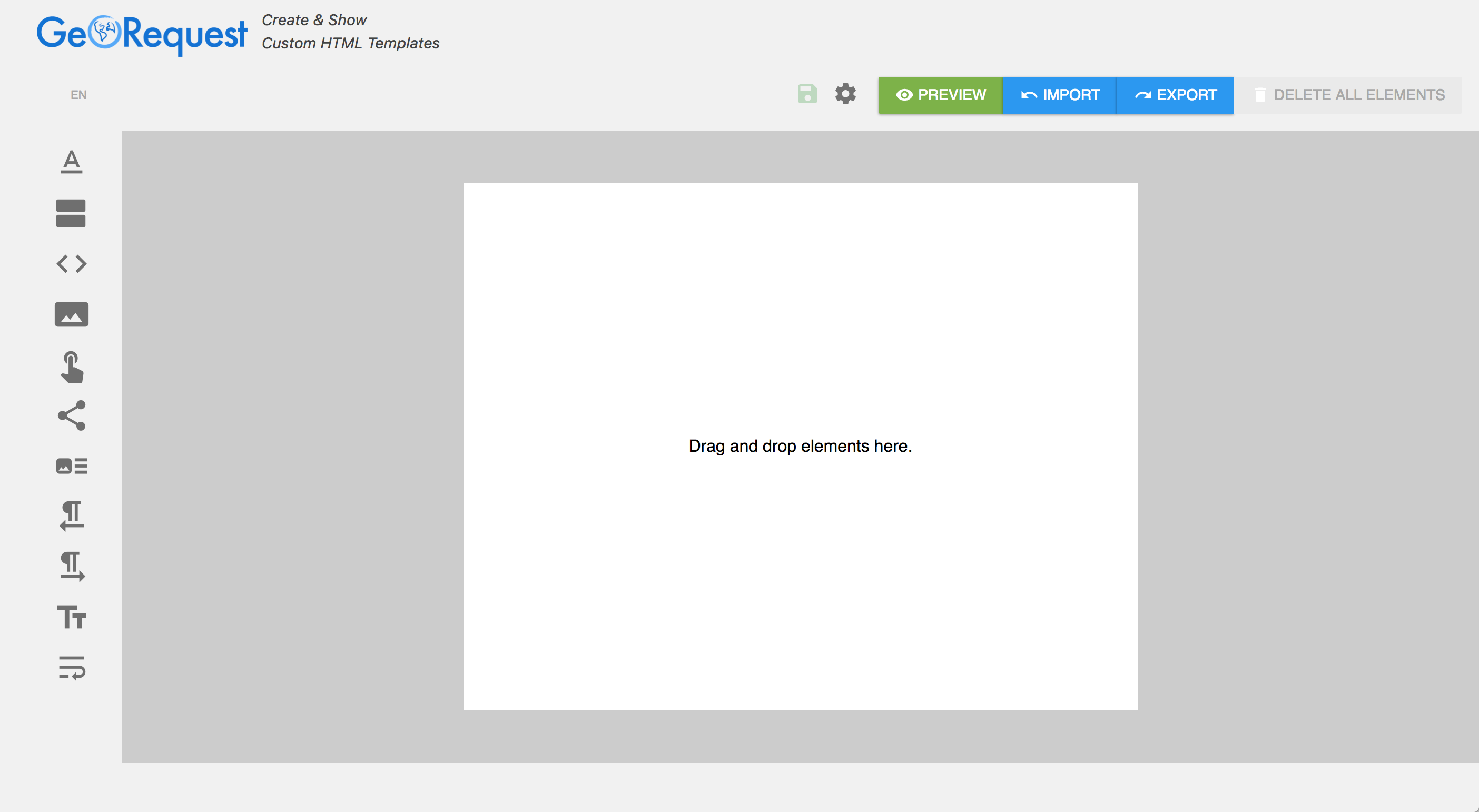Choose the Button touch element icon
Image resolution: width=1479 pixels, height=812 pixels.
(71, 367)
